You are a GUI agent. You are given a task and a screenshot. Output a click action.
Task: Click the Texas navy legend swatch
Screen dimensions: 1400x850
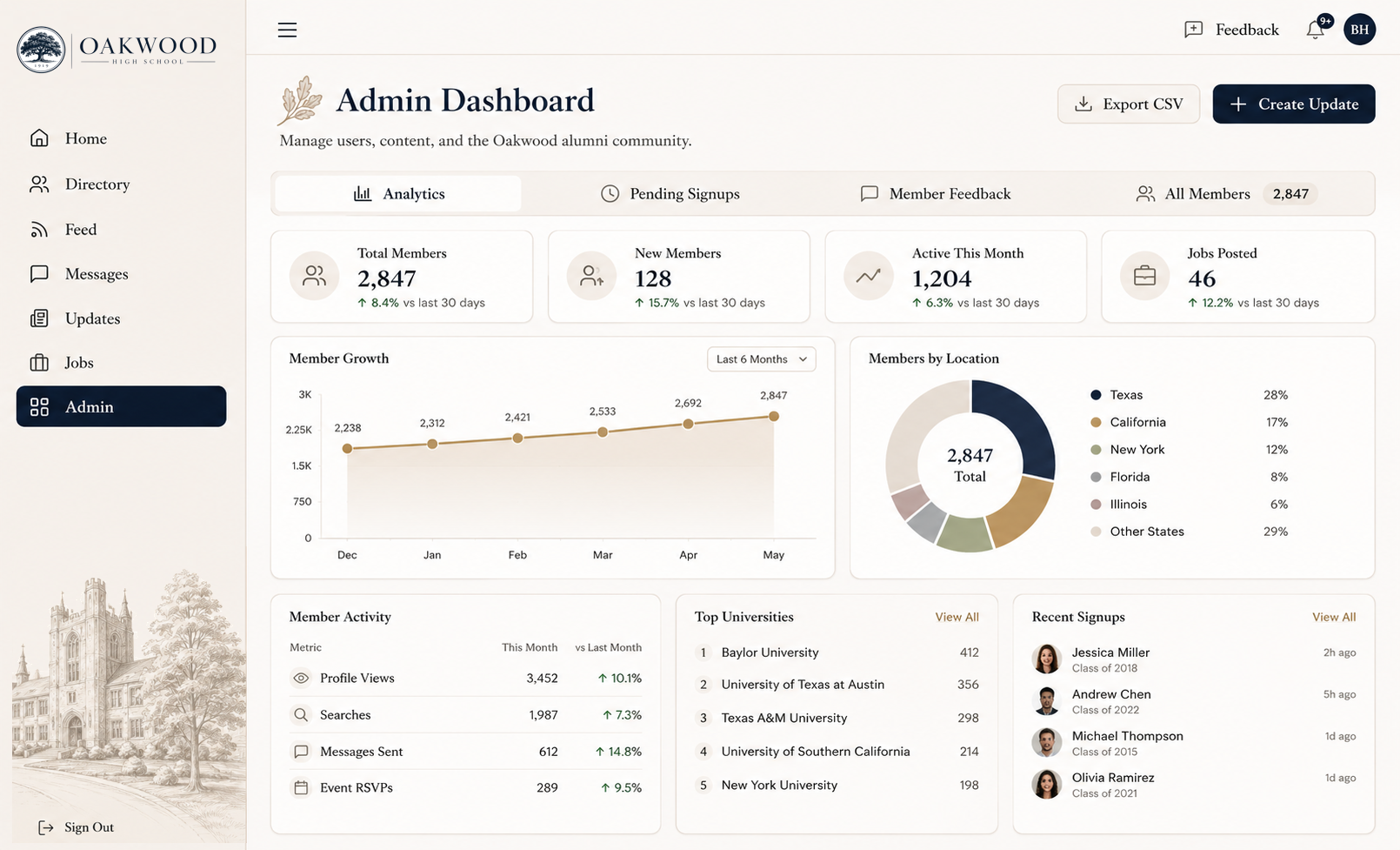(x=1096, y=395)
